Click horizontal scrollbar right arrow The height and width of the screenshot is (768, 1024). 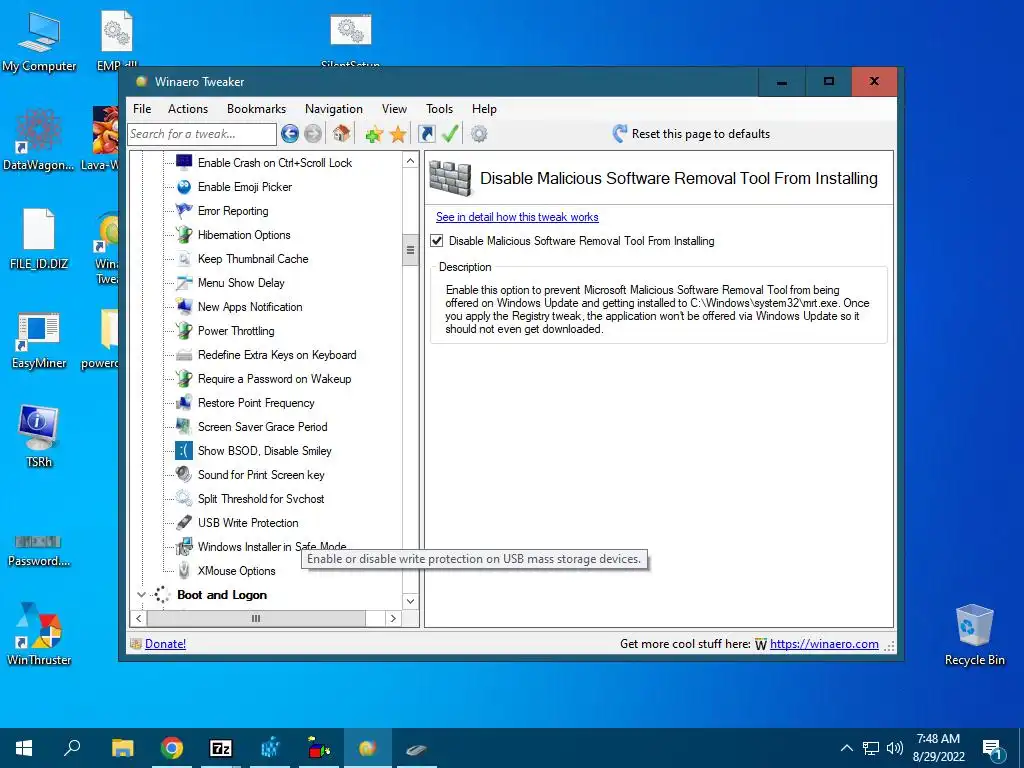click(x=392, y=618)
